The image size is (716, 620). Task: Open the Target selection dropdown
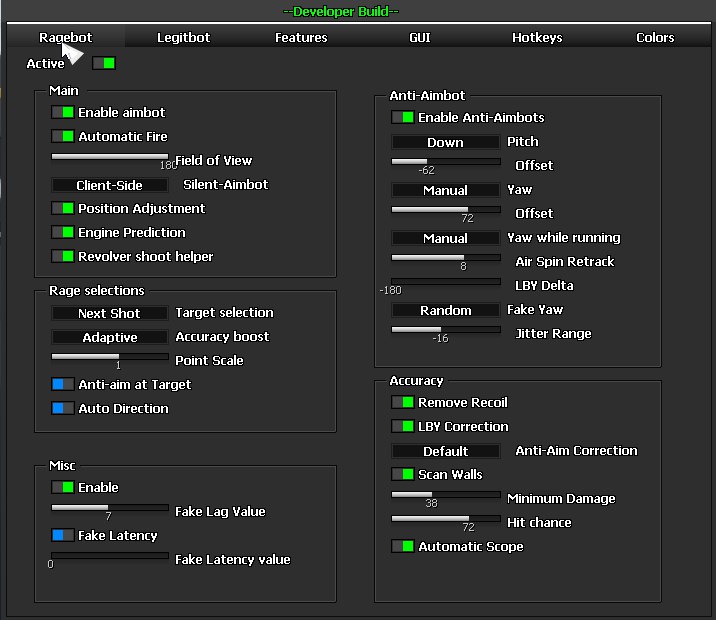point(109,313)
